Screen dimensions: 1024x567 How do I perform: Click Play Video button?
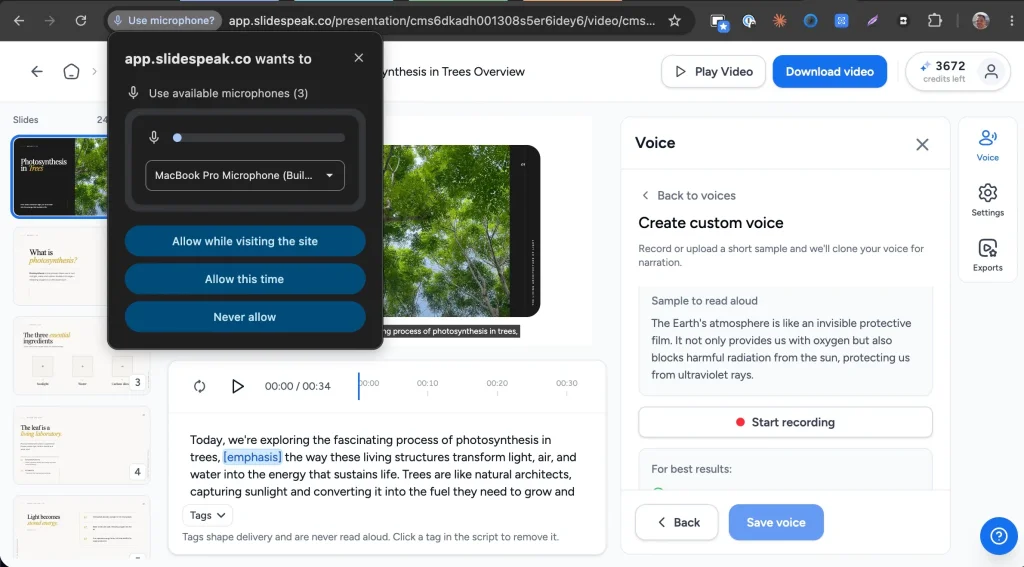713,72
